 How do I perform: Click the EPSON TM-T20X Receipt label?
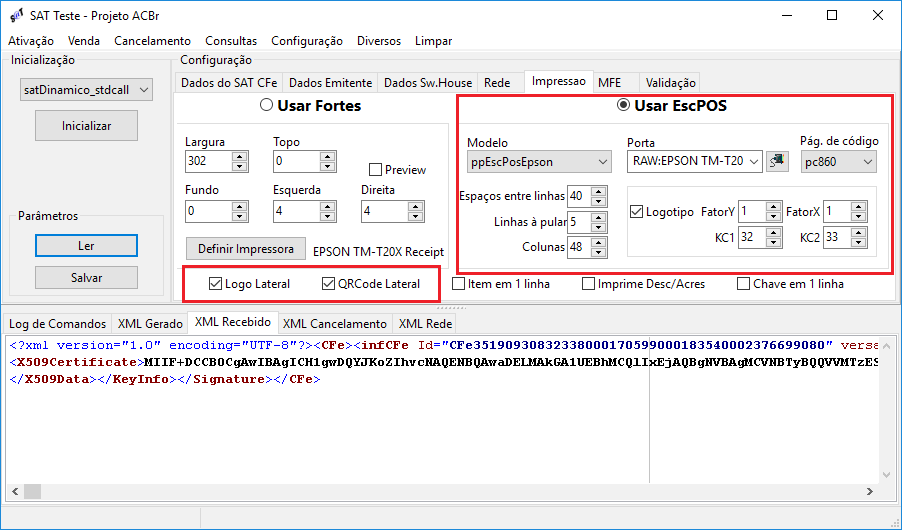379,251
